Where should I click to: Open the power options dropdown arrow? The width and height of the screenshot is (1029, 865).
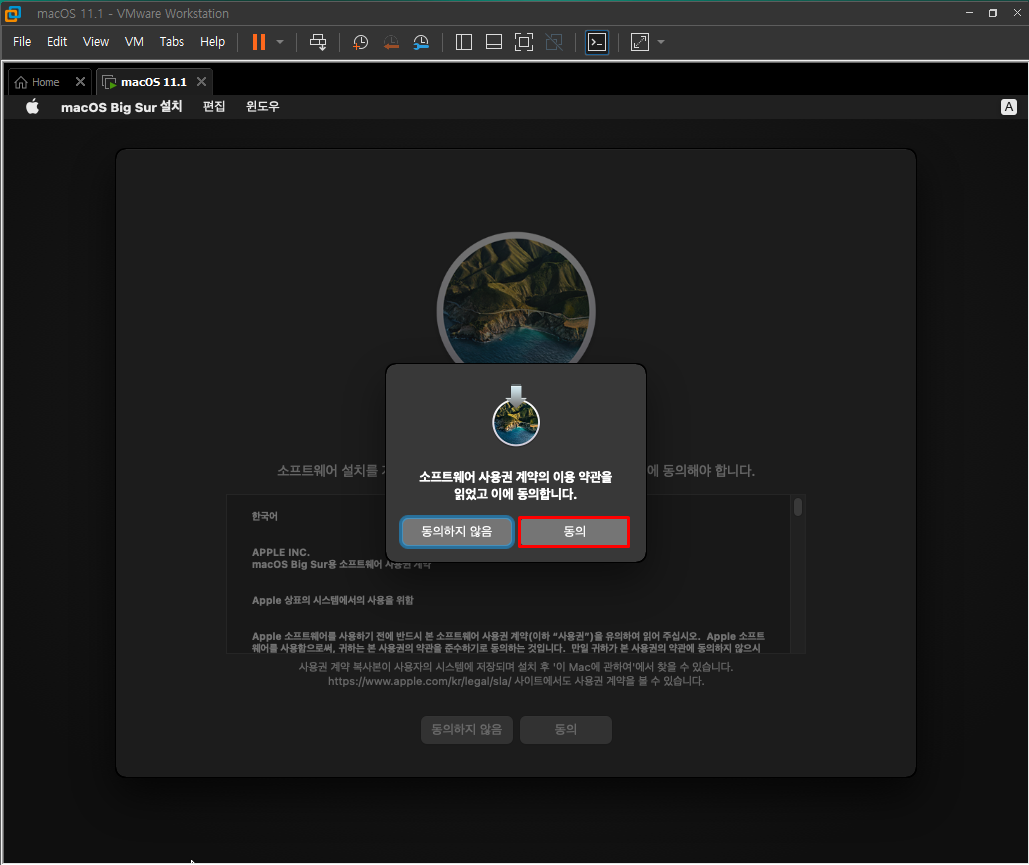[x=280, y=42]
